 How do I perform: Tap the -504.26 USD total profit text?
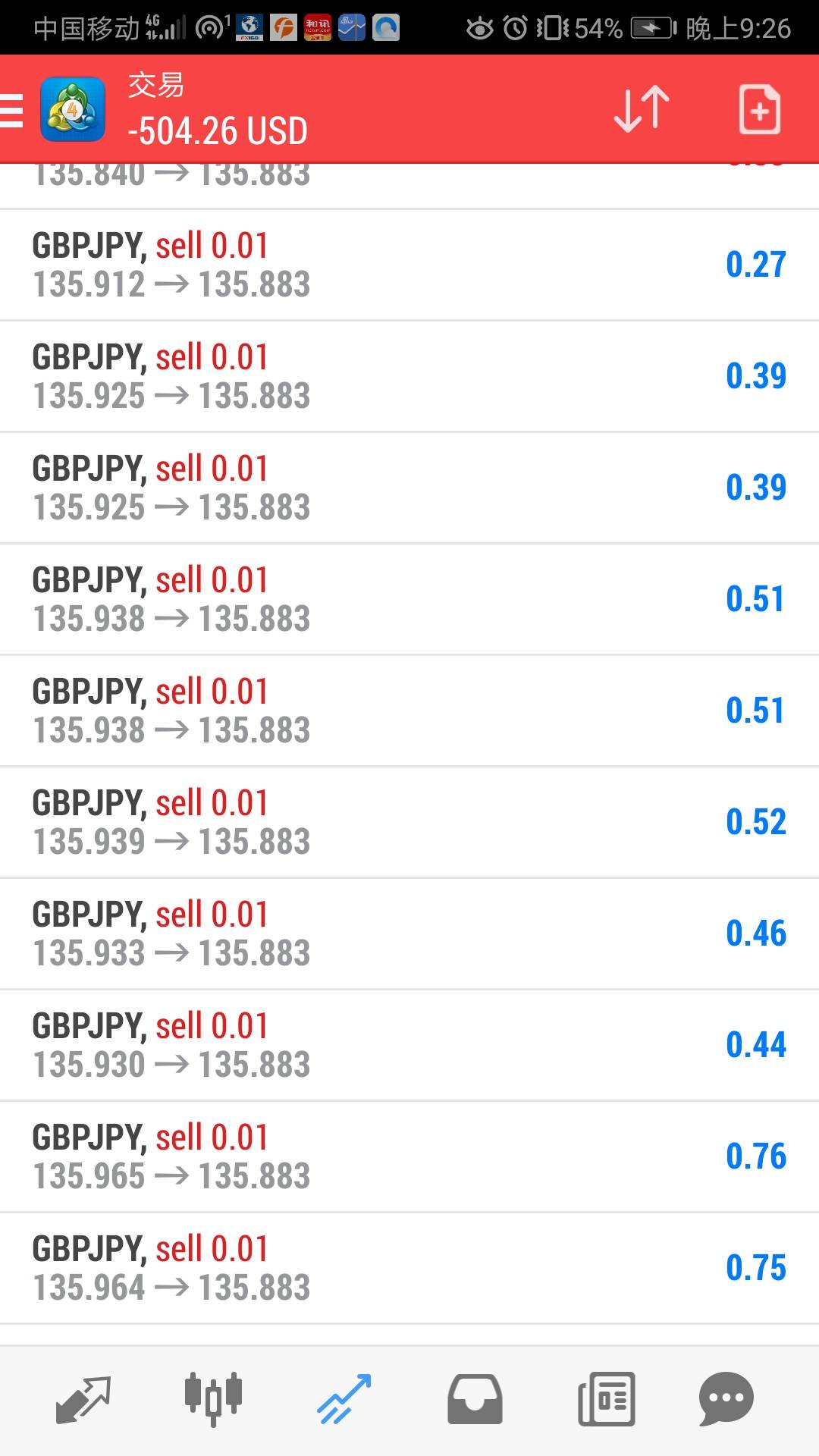pyautogui.click(x=218, y=131)
